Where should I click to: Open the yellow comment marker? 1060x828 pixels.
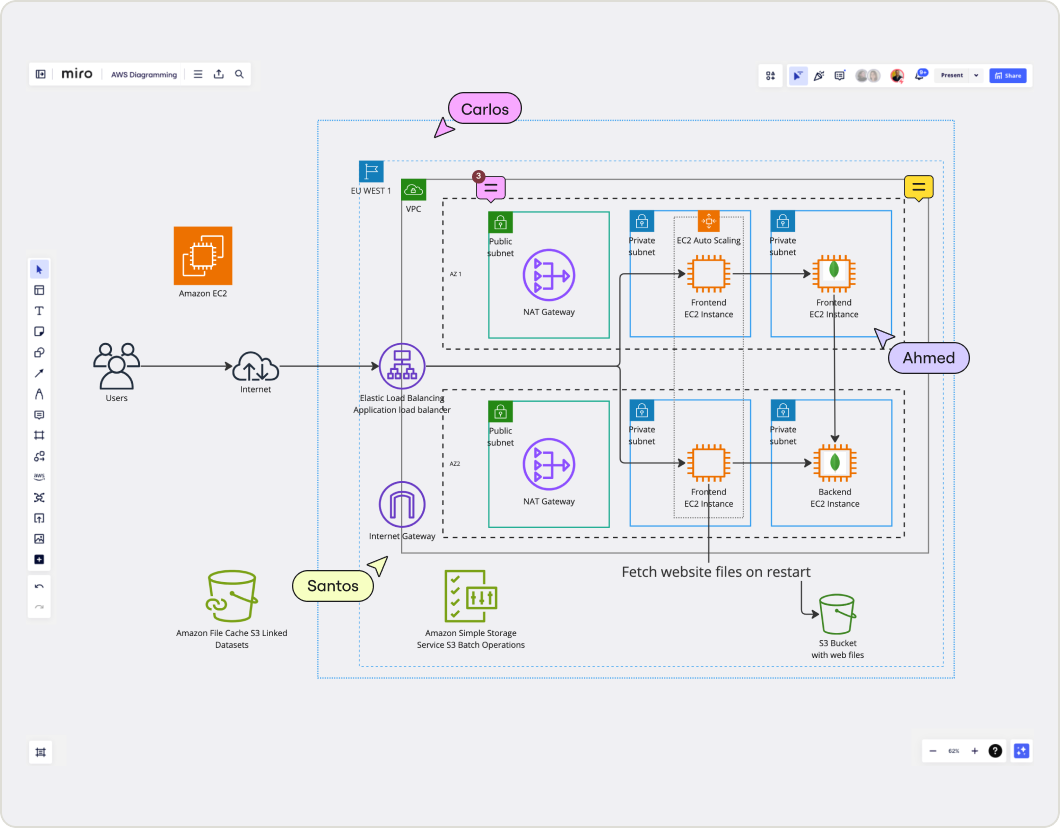[x=919, y=187]
